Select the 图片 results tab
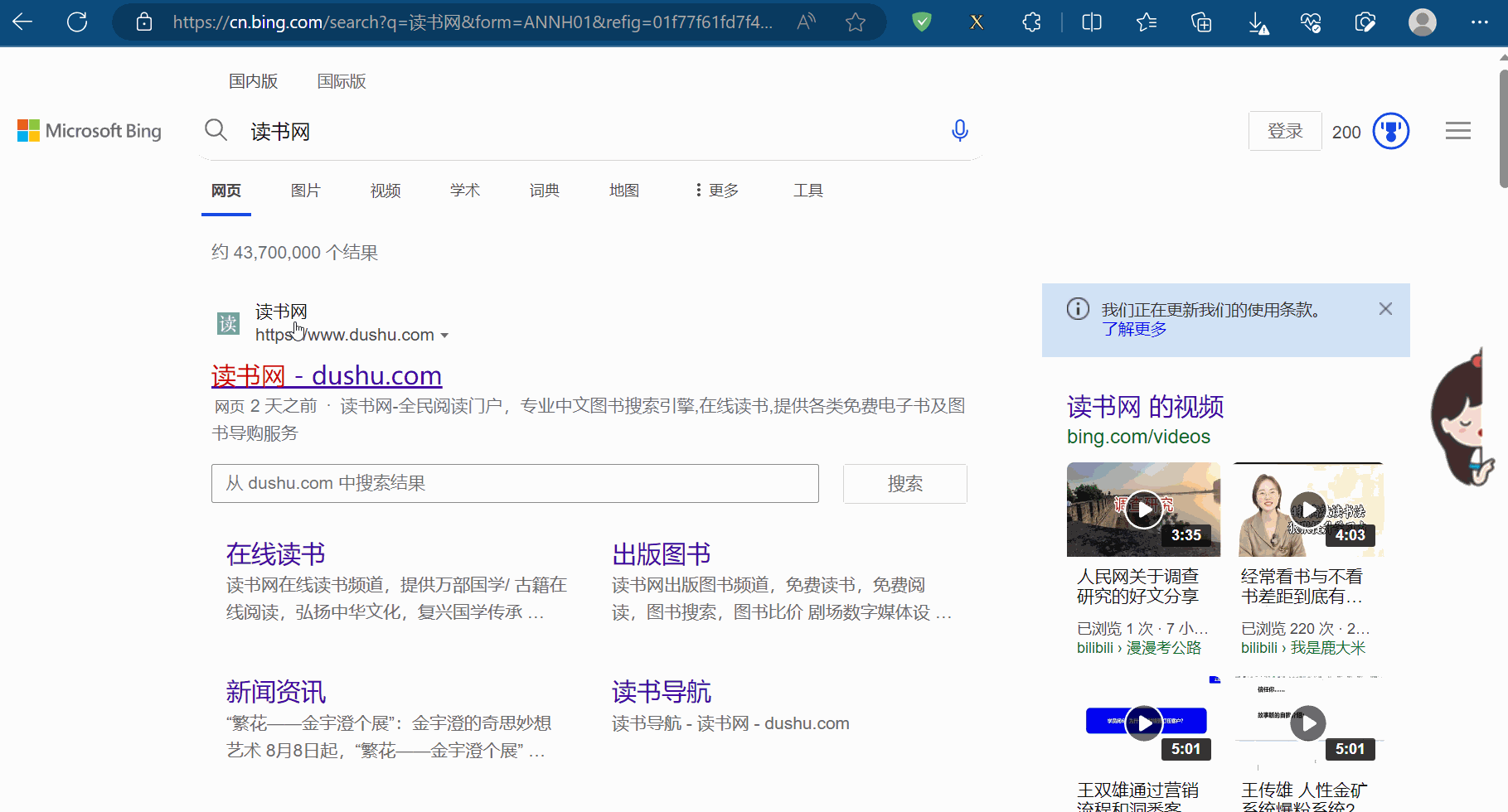 [306, 191]
